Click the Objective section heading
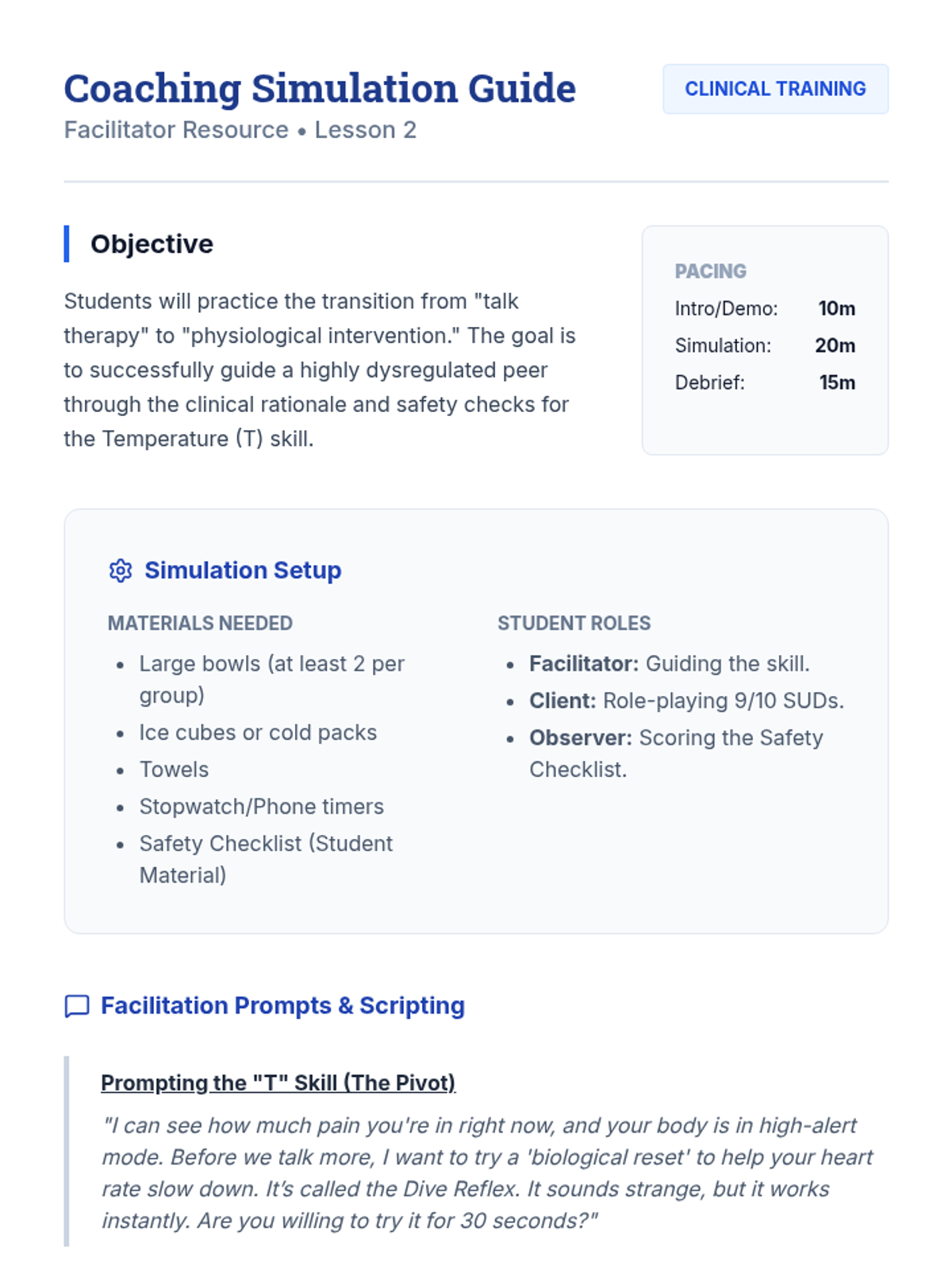Image resolution: width=952 pixels, height=1270 pixels. (152, 244)
